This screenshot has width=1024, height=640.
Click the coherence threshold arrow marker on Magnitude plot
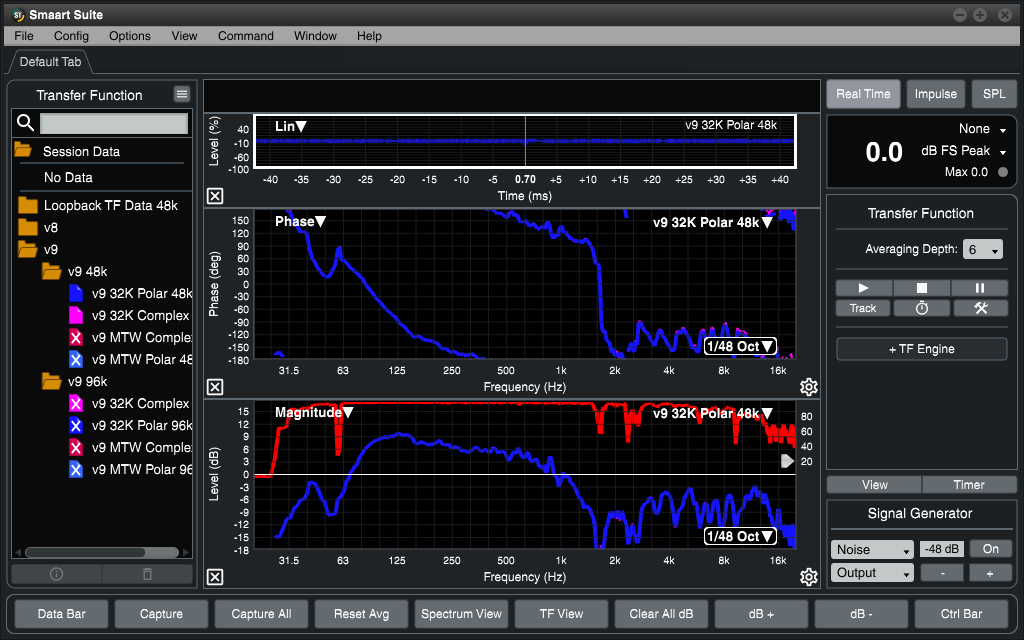click(x=788, y=461)
